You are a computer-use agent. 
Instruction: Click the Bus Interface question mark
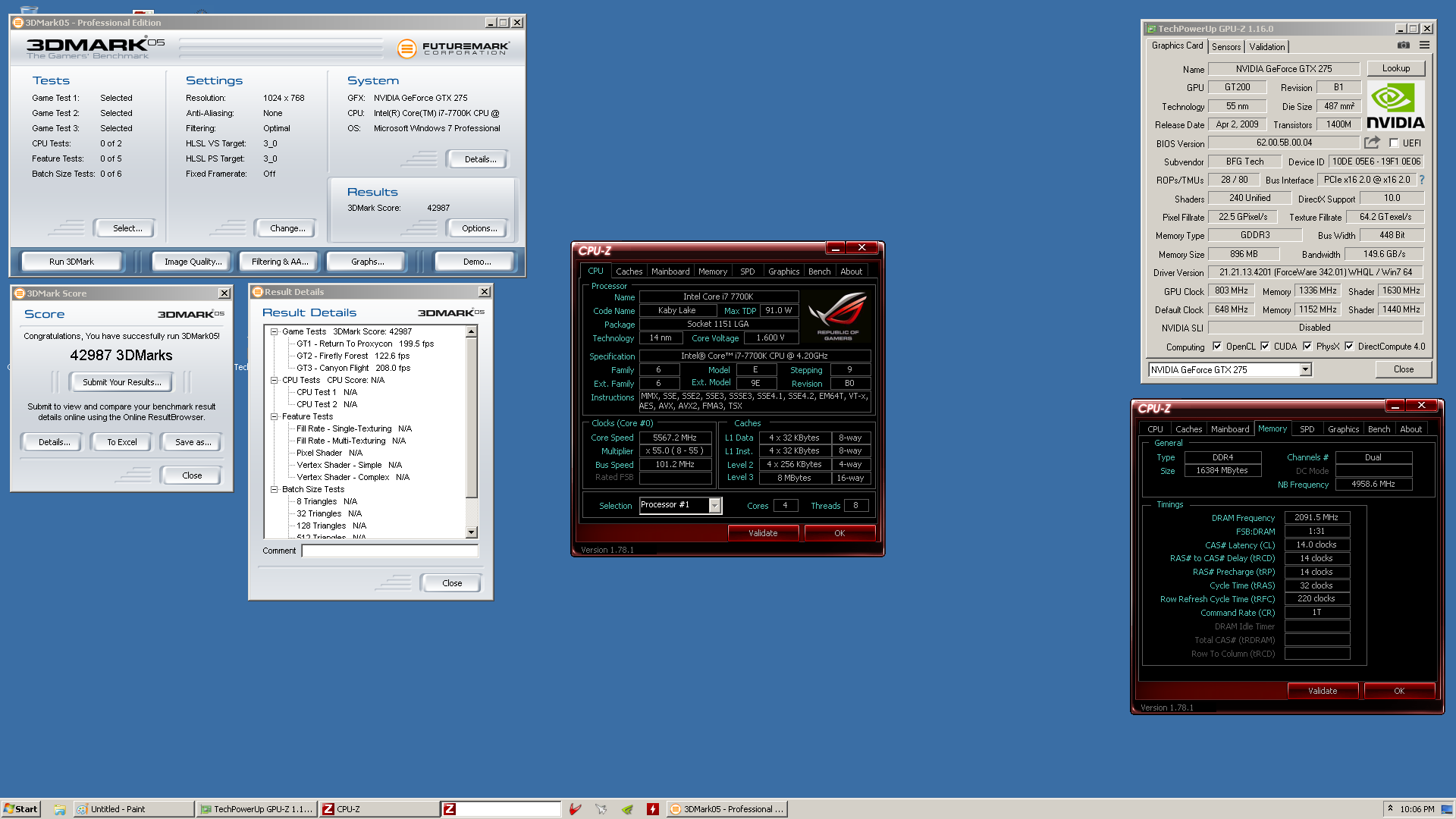coord(1422,180)
